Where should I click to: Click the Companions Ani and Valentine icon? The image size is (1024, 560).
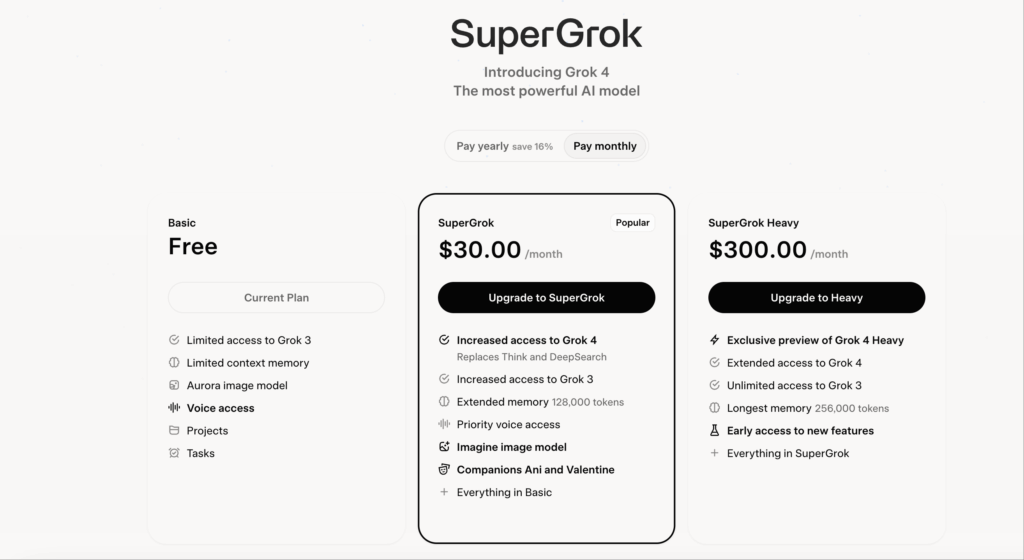[444, 470]
